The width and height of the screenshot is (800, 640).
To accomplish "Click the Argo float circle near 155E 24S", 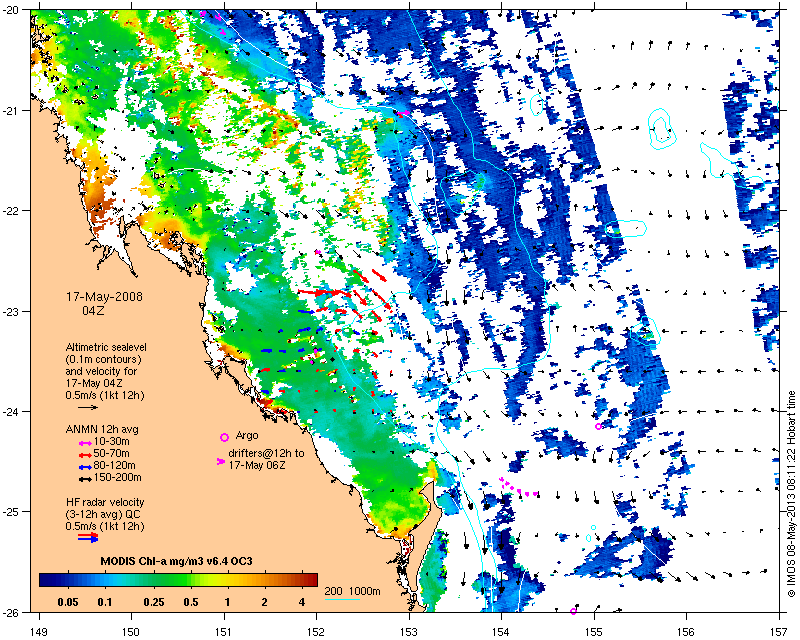I will (x=598, y=426).
